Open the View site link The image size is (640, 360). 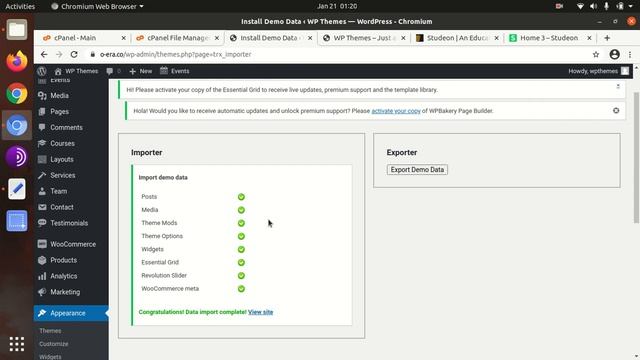[260, 312]
